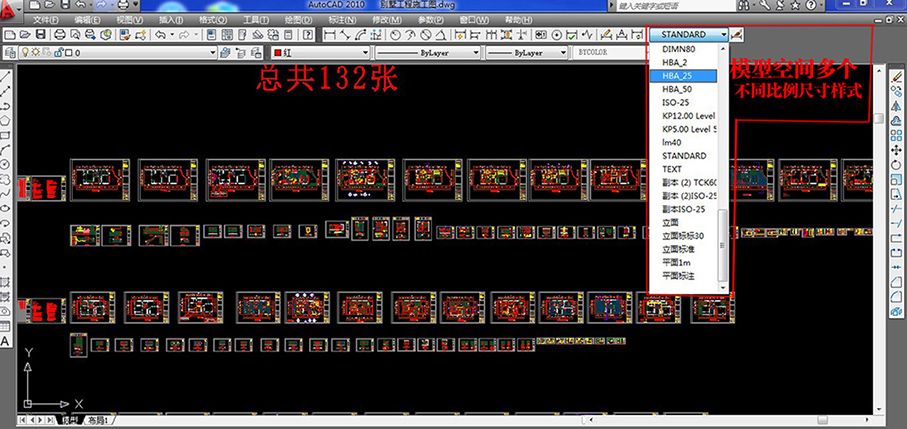Select the Angular dimension tool
The image size is (907, 429).
[440, 35]
